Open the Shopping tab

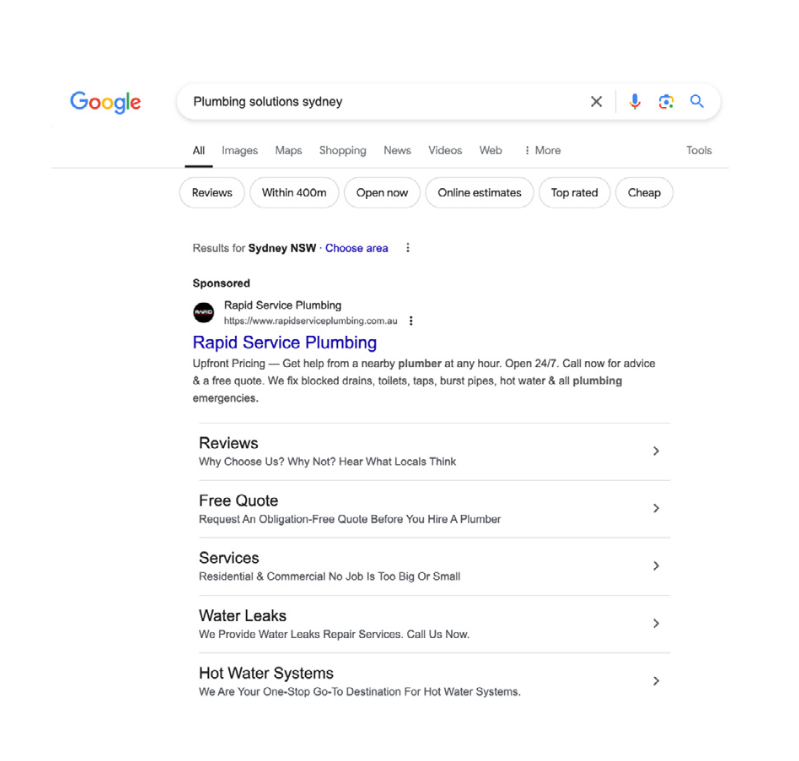[x=342, y=150]
